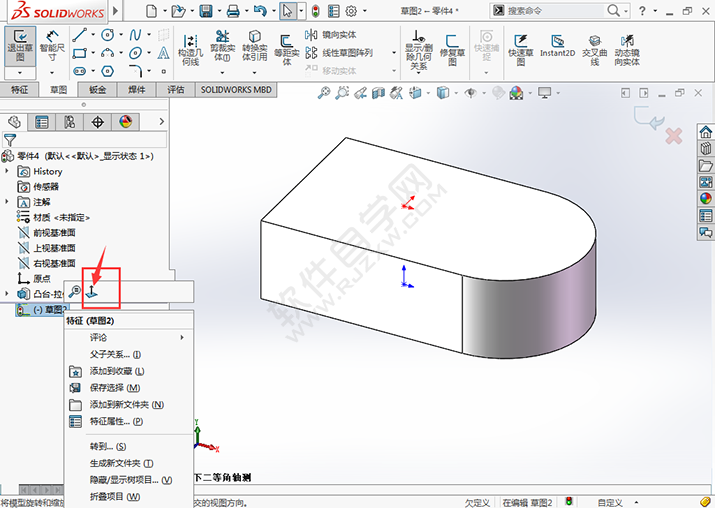715x508 pixels.
Task: Switch to DimXpertManager tab icon
Action: (x=98, y=122)
